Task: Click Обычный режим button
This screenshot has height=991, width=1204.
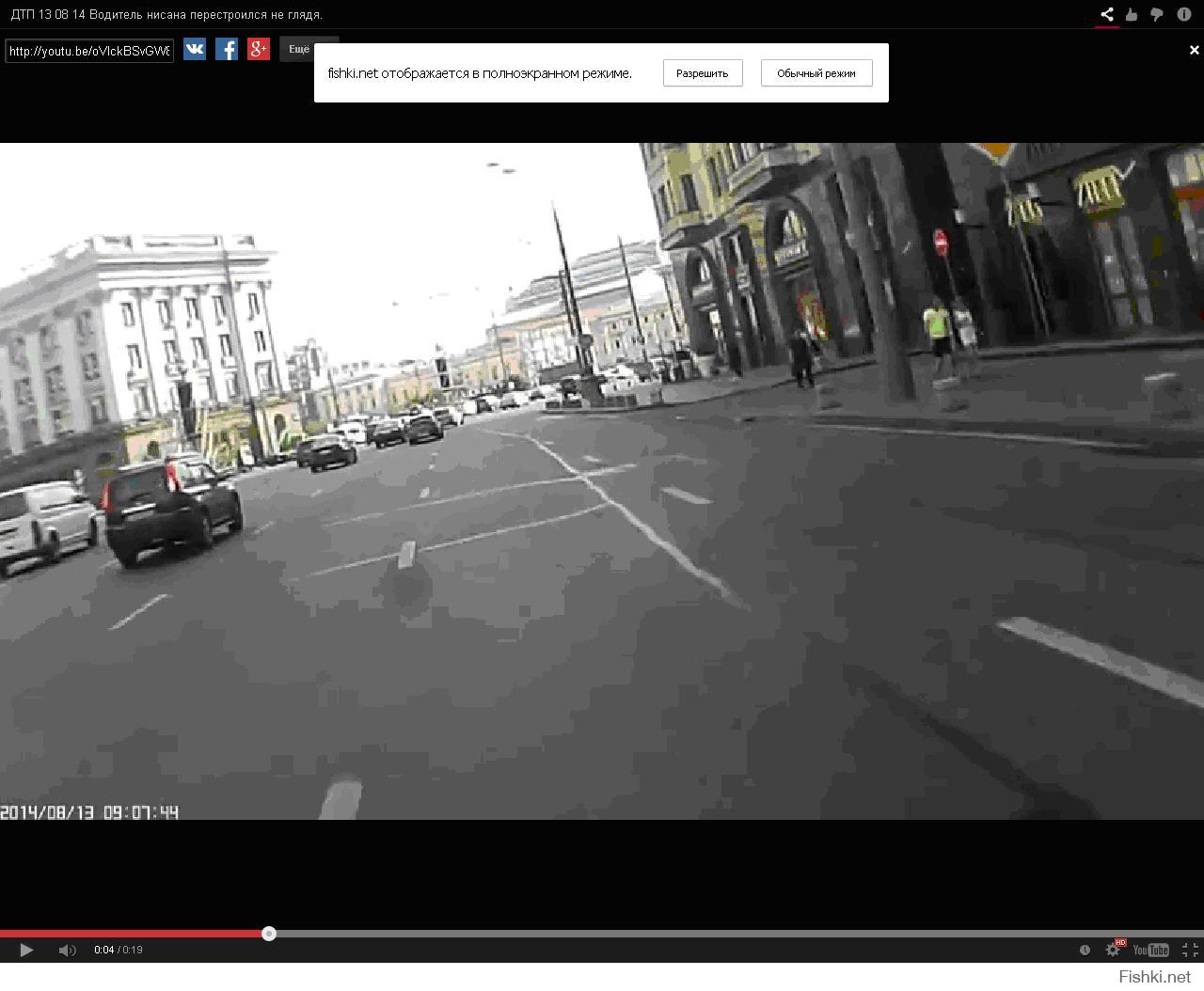Action: 816,73
